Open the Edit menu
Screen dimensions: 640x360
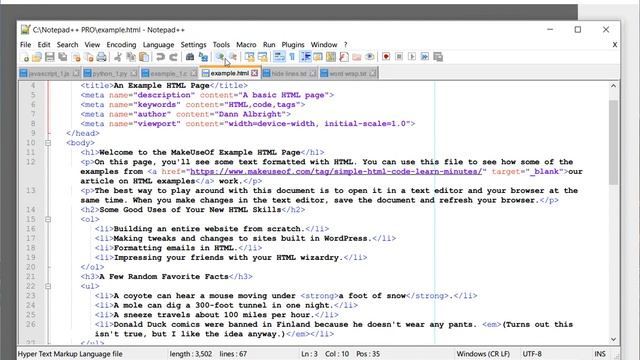click(44, 45)
